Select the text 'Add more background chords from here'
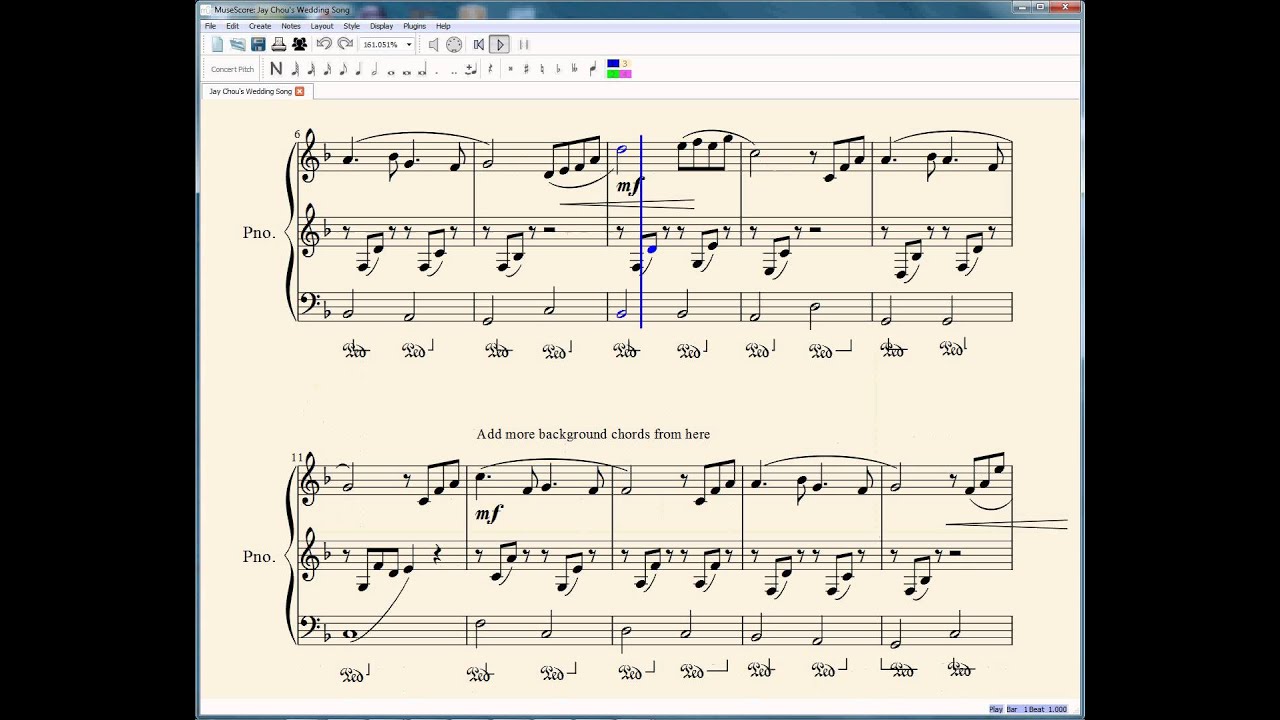The width and height of the screenshot is (1280, 720). (x=593, y=434)
